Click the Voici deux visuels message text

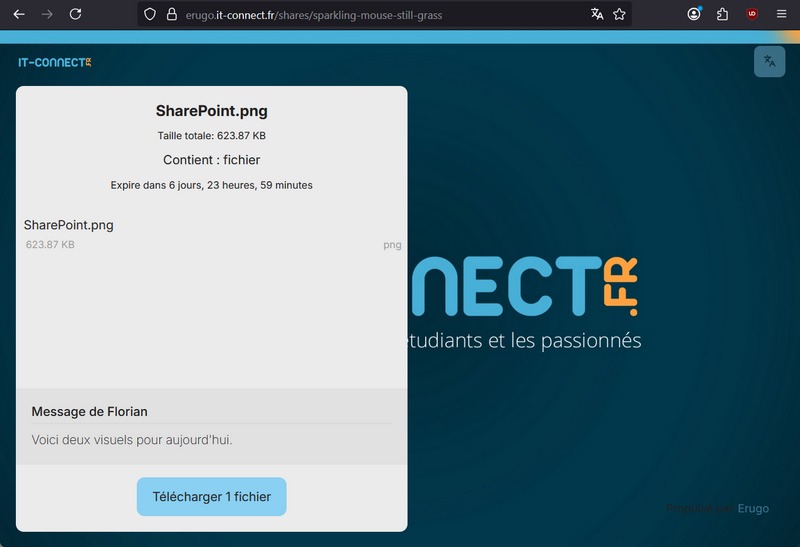132,440
